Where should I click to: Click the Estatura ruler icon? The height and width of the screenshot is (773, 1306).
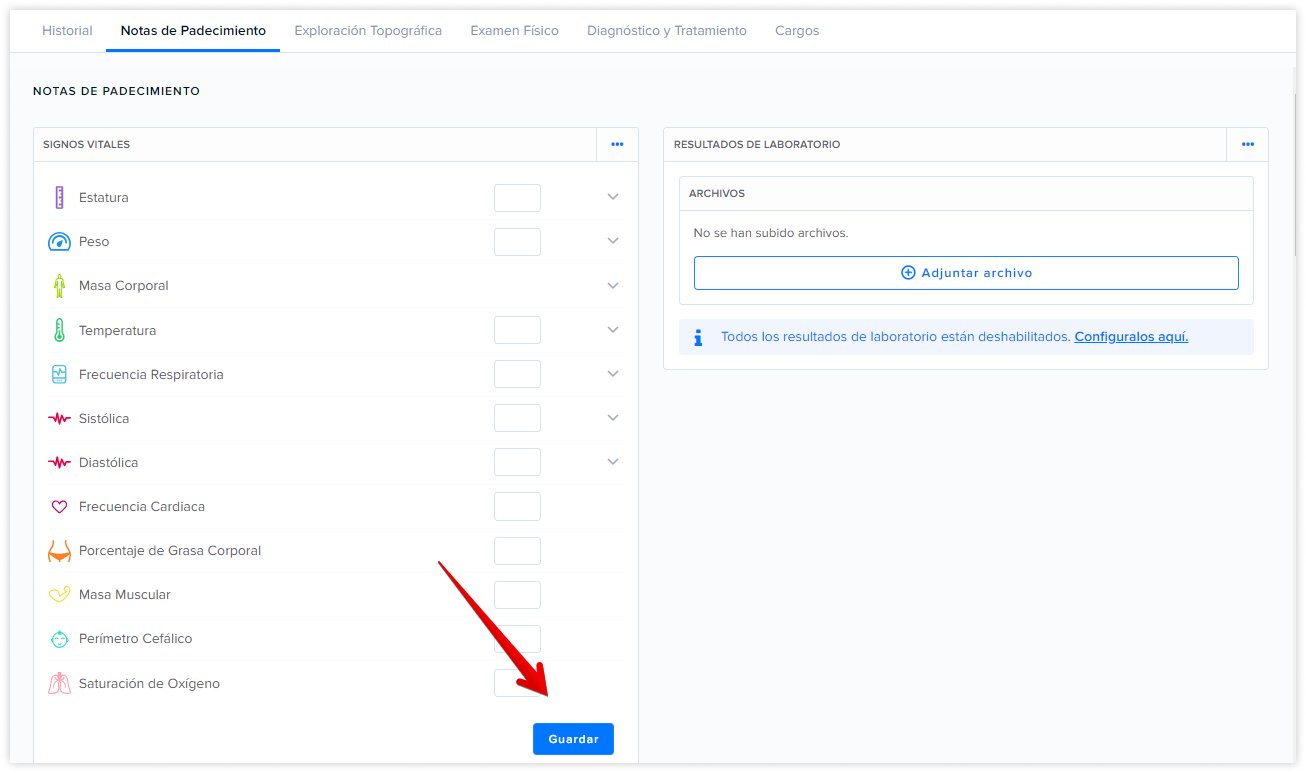59,198
